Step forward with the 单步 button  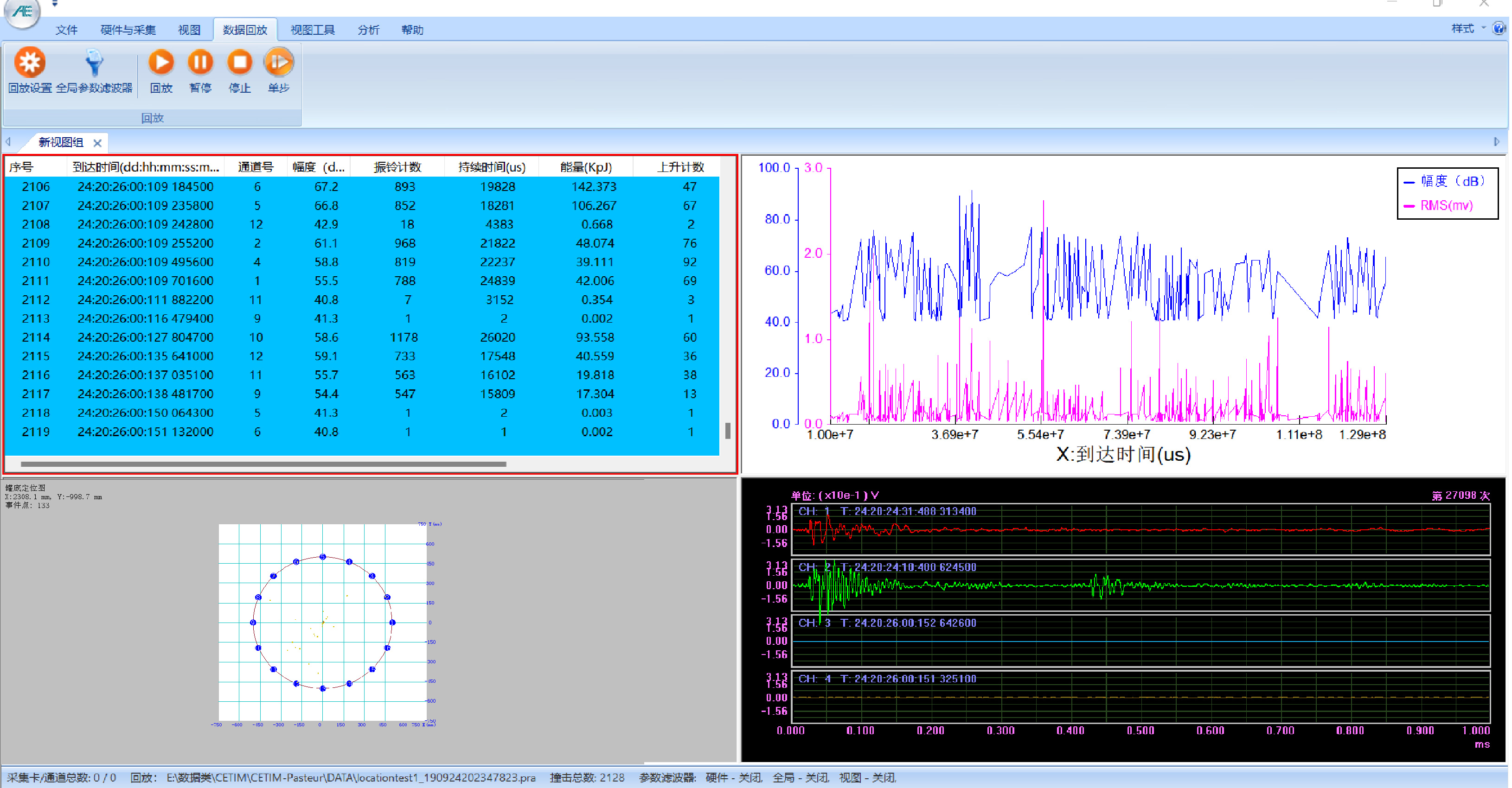click(x=279, y=70)
